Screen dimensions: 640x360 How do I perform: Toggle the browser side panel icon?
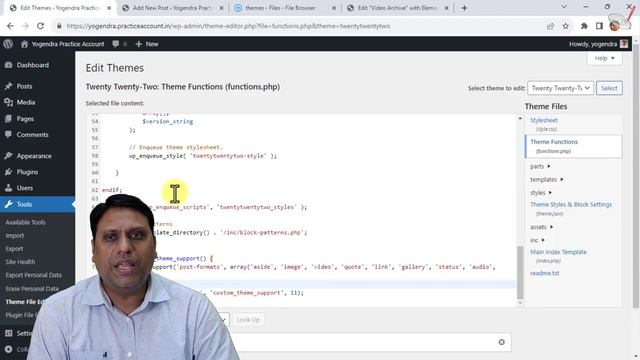pyautogui.click(x=599, y=26)
